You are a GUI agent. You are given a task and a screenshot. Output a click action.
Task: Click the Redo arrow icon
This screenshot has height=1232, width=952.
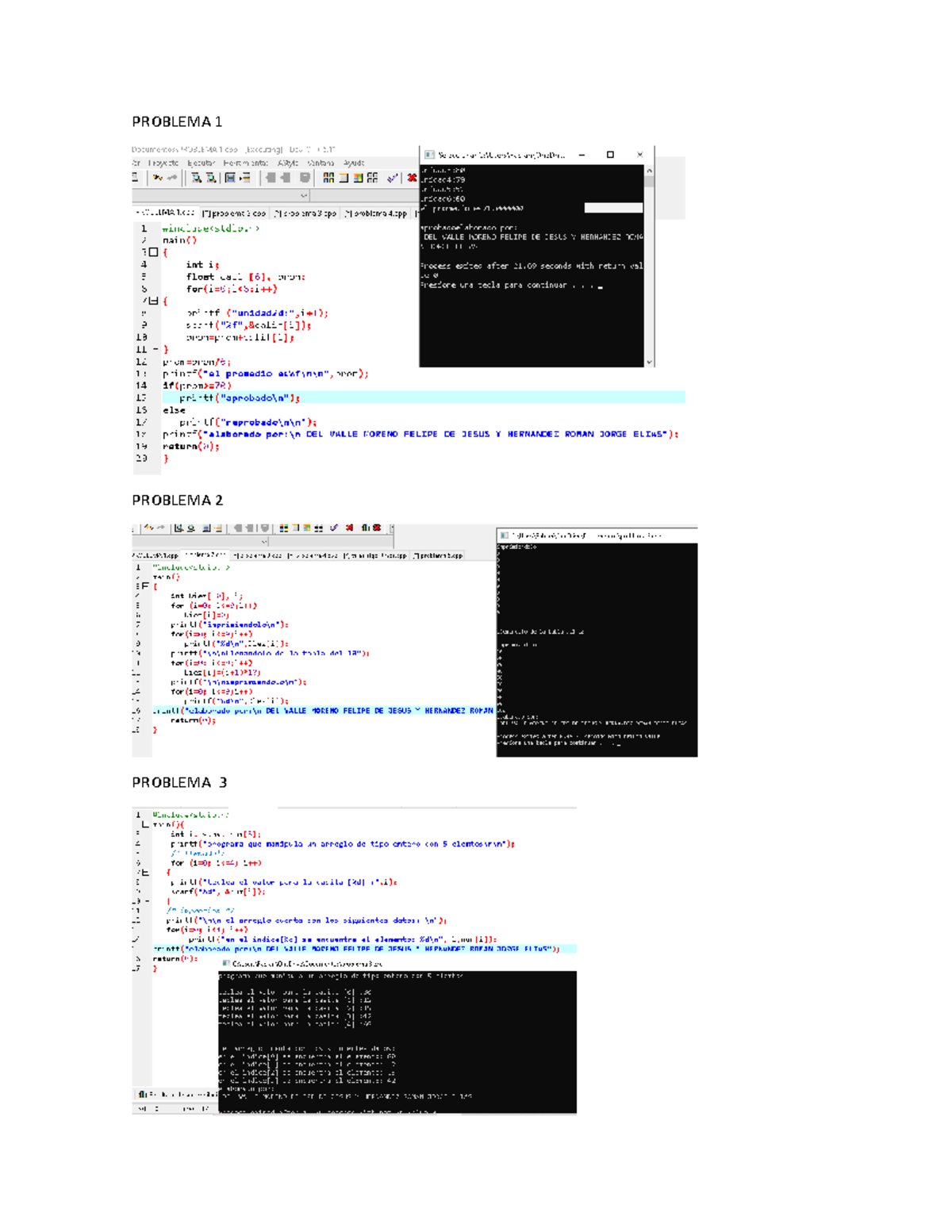click(x=172, y=178)
